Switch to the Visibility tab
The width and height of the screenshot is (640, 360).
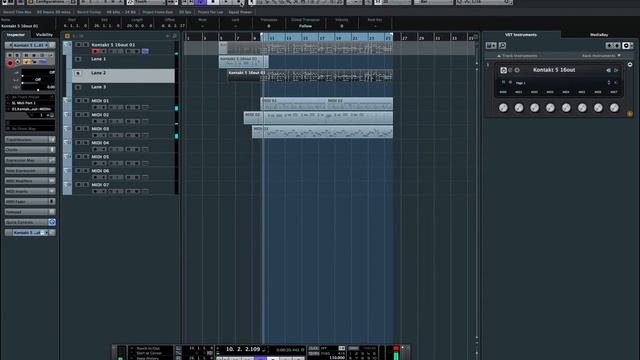coord(44,35)
